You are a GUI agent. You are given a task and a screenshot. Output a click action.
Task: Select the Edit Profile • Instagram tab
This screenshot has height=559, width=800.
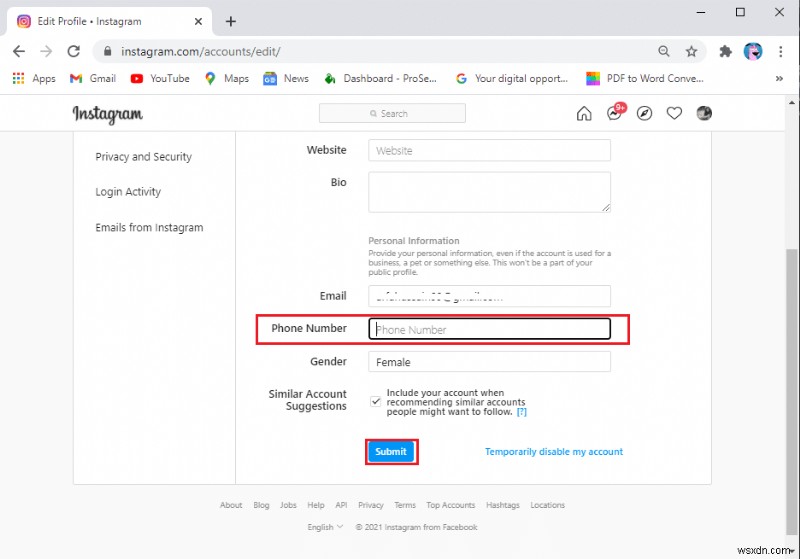109,21
